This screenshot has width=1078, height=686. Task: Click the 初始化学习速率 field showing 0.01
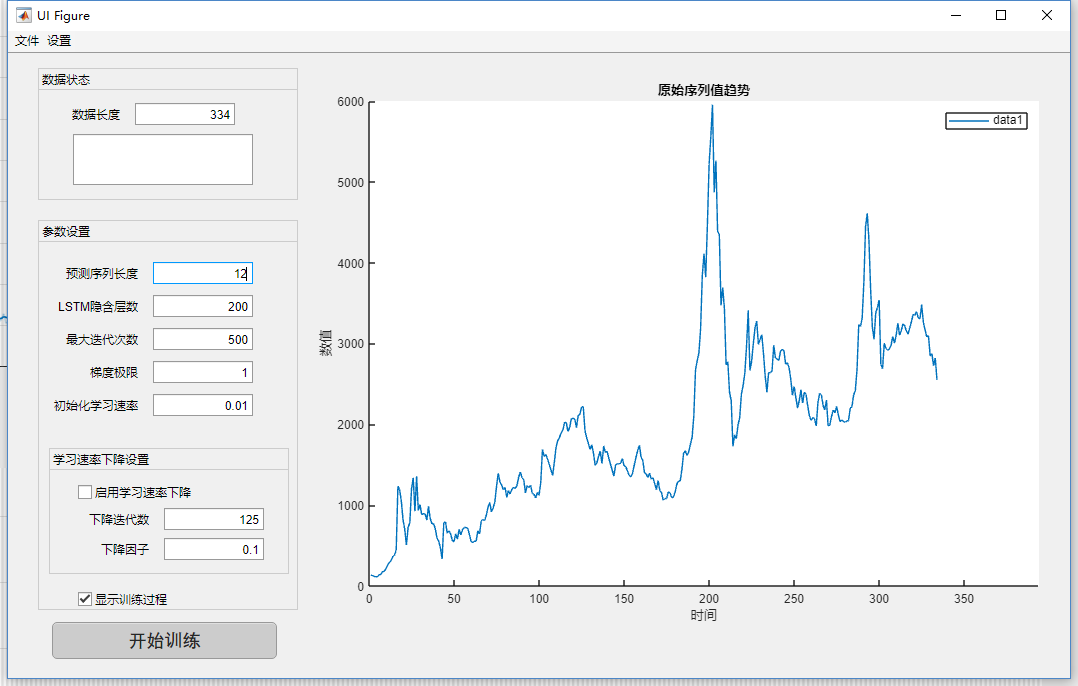pyautogui.click(x=203, y=405)
